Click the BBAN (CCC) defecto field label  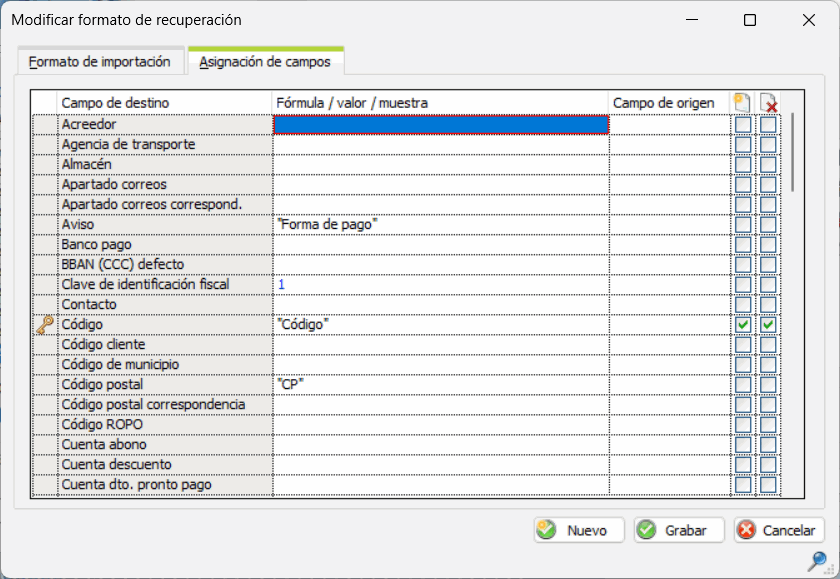[x=123, y=265]
